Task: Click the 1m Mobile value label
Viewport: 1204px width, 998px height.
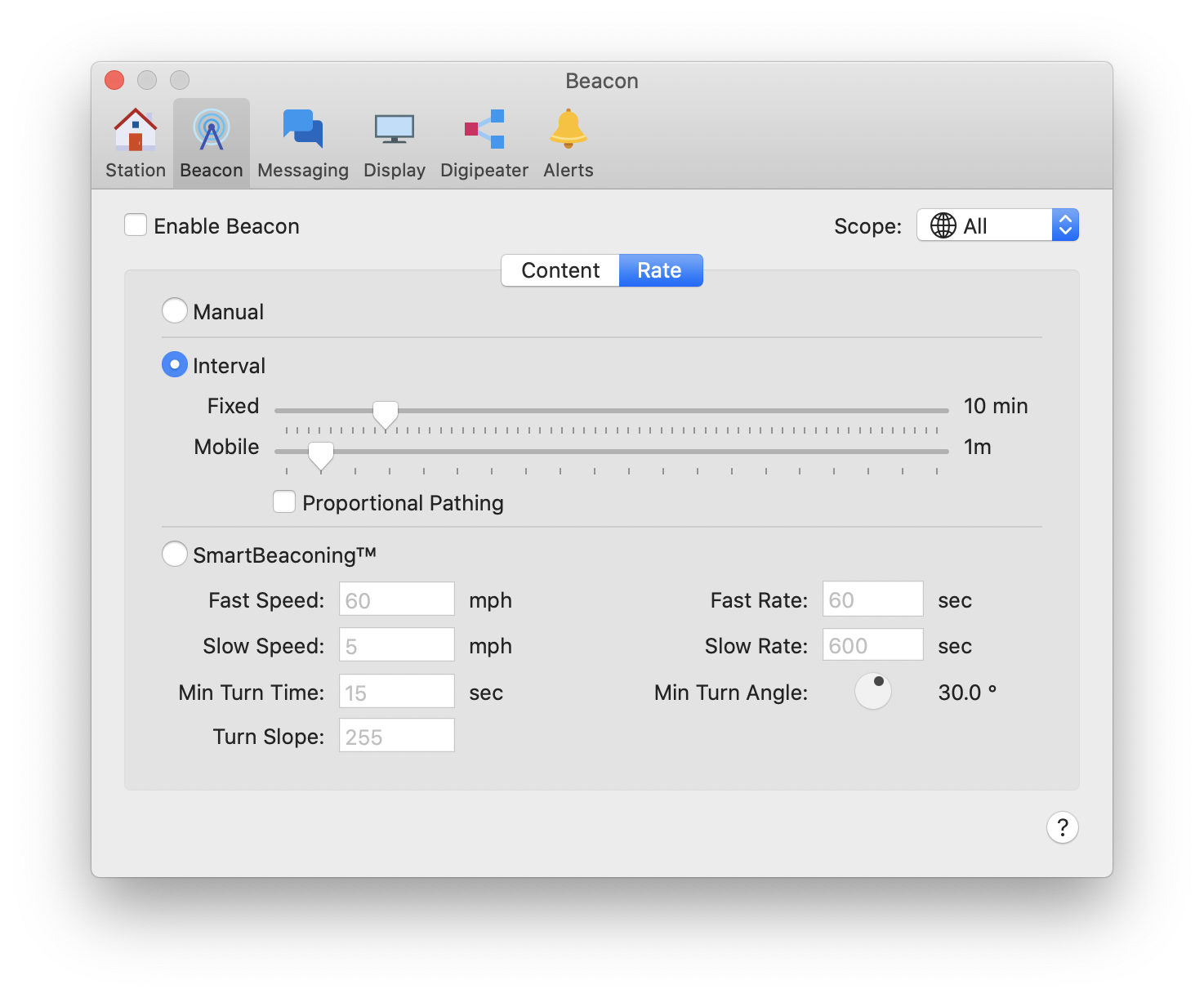Action: pos(978,447)
